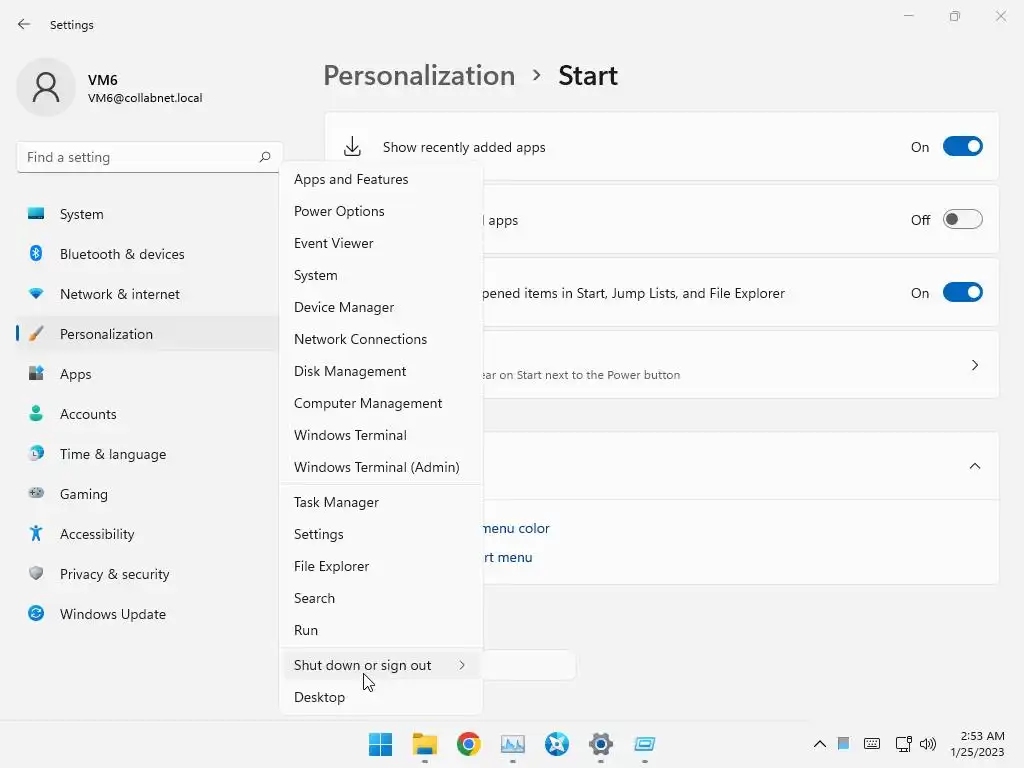The width and height of the screenshot is (1024, 768).
Task: Go to Bluetooth & devices settings
Action: 149,253
